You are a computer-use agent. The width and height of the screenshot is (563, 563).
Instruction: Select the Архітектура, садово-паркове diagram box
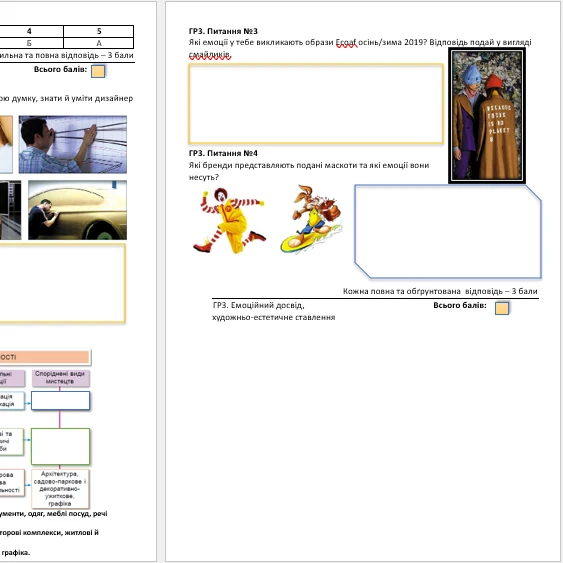click(x=60, y=488)
